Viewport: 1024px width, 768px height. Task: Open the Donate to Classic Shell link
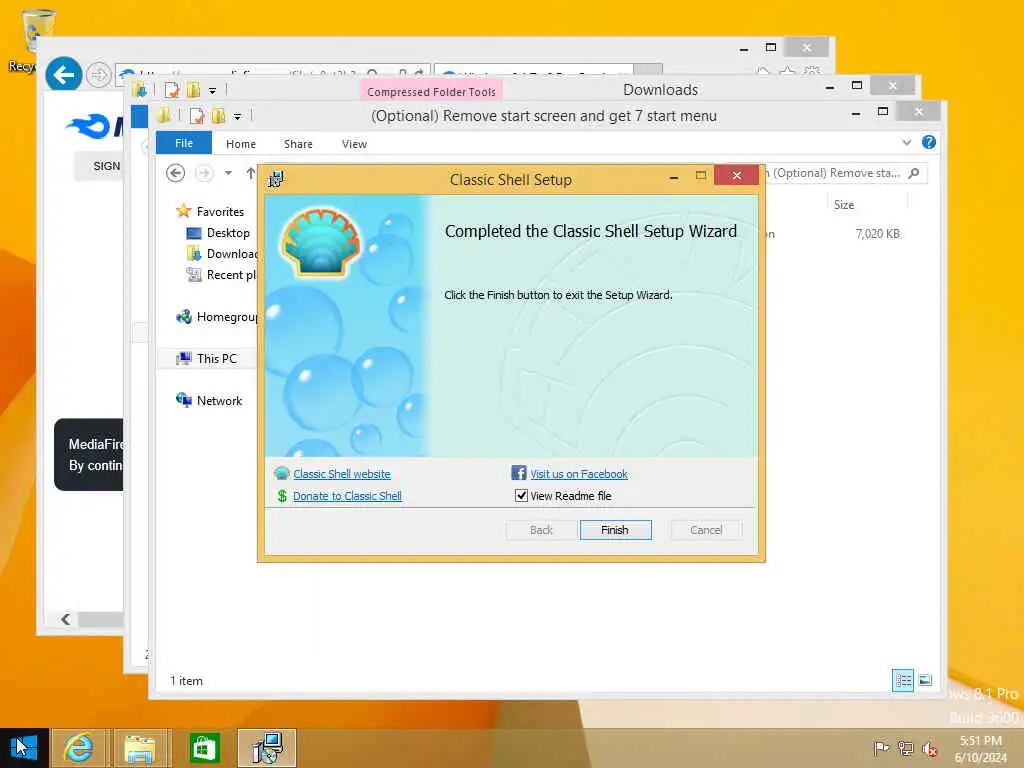pos(347,496)
